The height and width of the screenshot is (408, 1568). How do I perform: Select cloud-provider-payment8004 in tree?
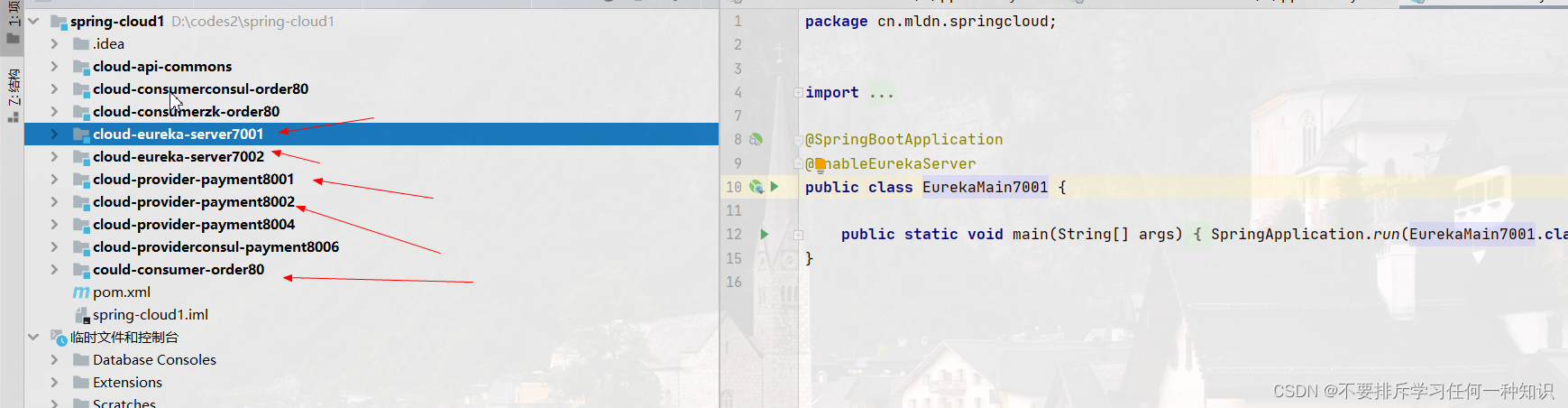194,224
